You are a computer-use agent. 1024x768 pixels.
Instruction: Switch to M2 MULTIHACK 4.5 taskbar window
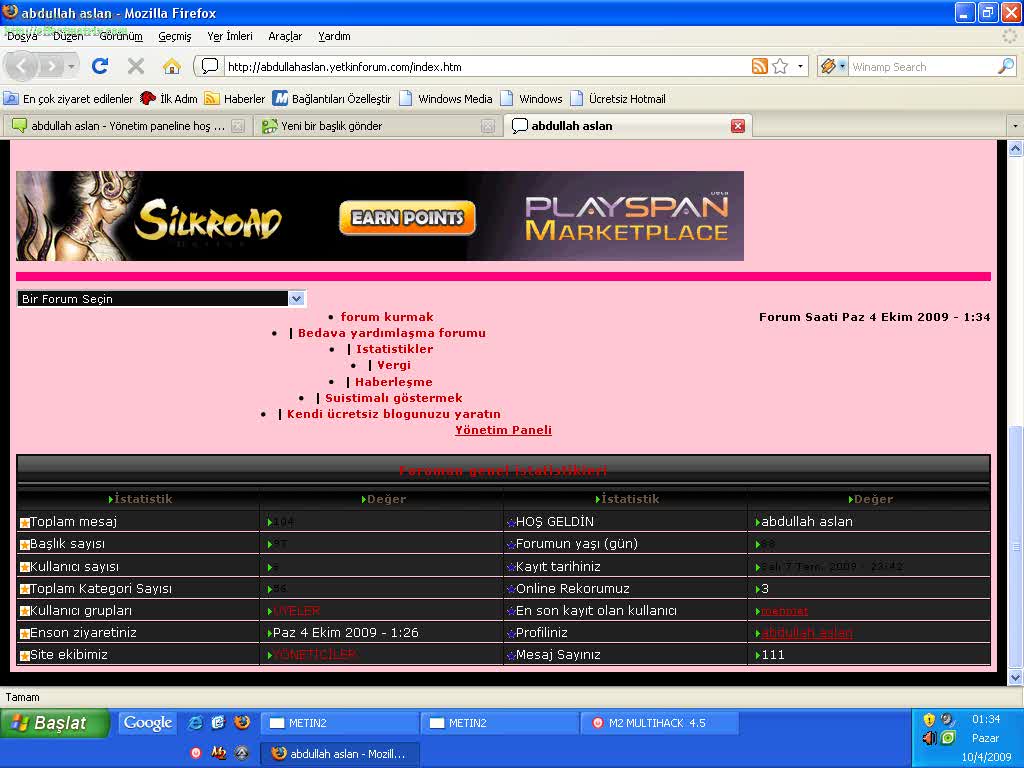click(x=659, y=723)
